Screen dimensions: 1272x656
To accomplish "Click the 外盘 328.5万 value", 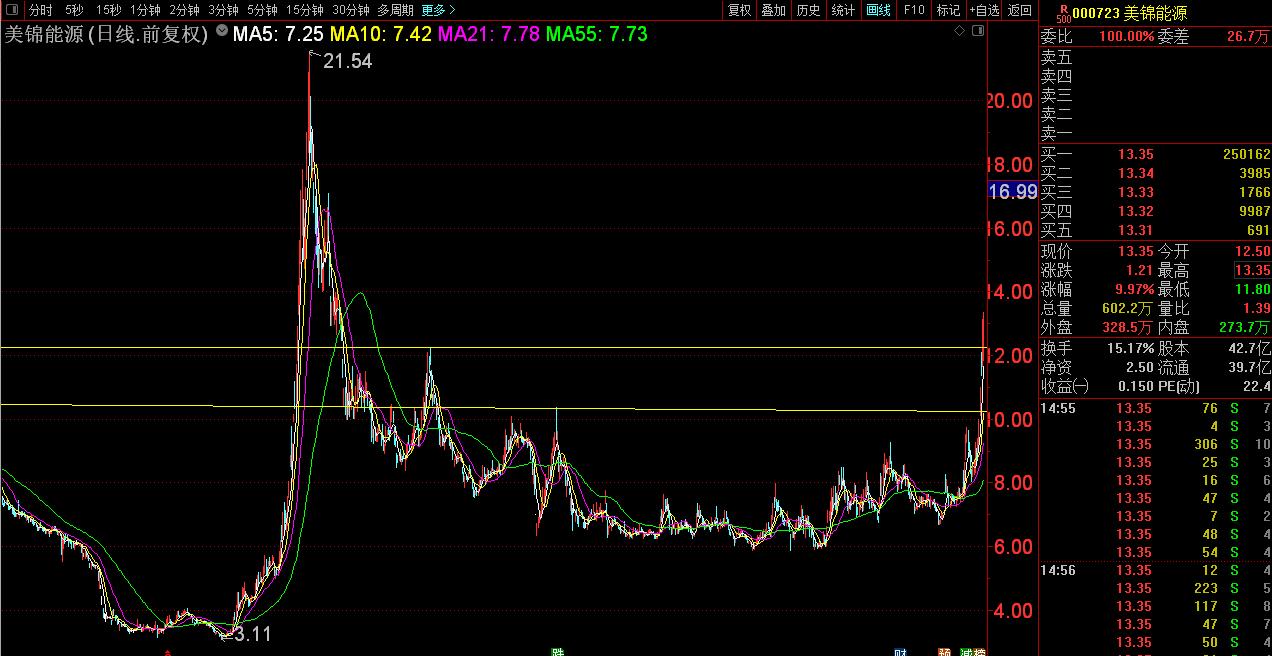I will pyautogui.click(x=1126, y=328).
